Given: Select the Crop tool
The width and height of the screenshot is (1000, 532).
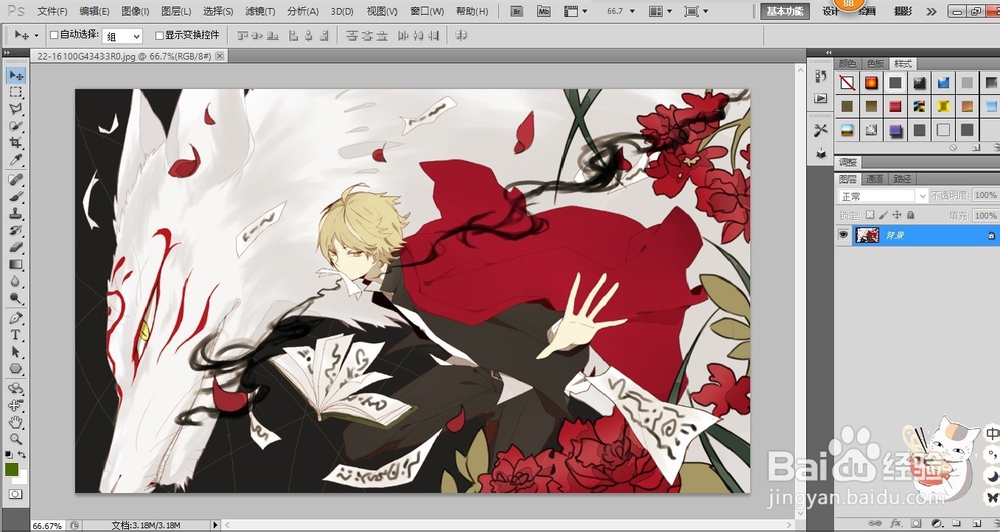Looking at the screenshot, I should tap(16, 142).
